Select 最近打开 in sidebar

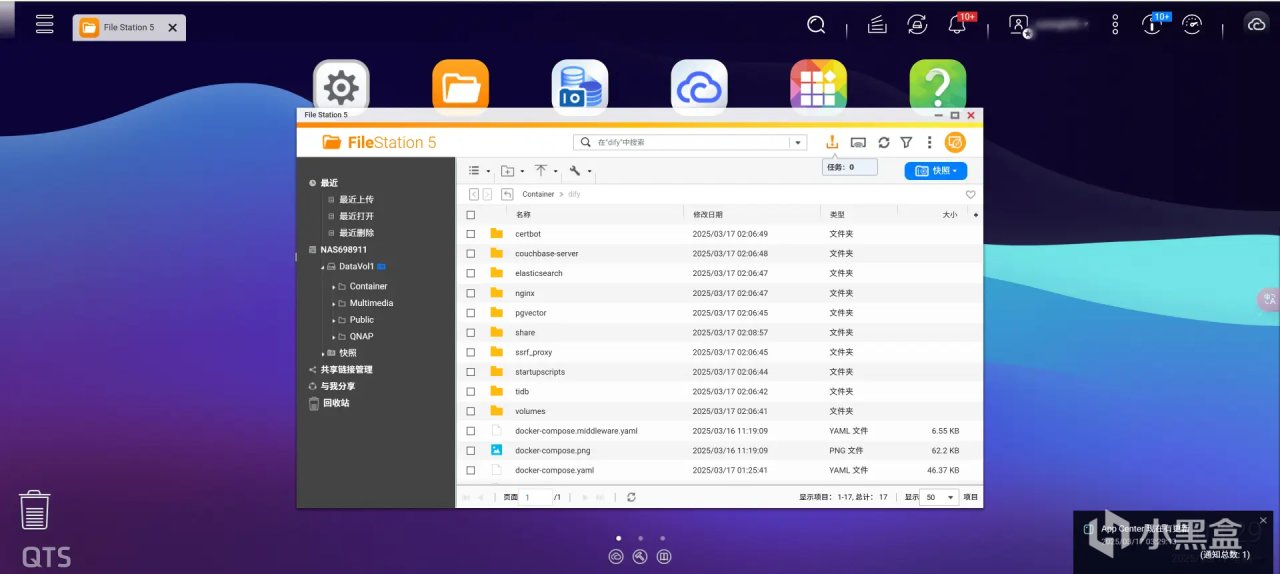356,216
